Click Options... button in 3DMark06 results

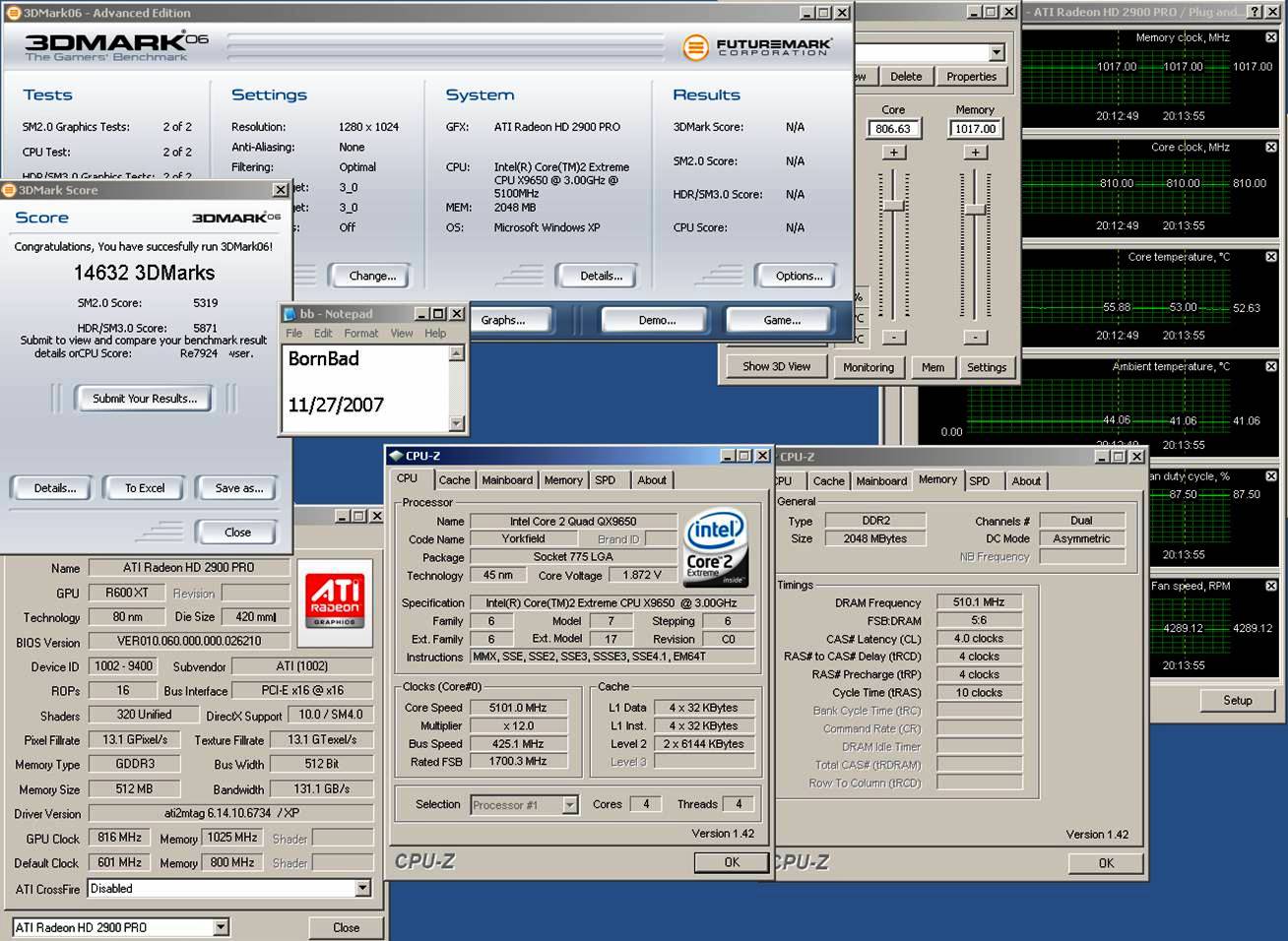point(799,277)
